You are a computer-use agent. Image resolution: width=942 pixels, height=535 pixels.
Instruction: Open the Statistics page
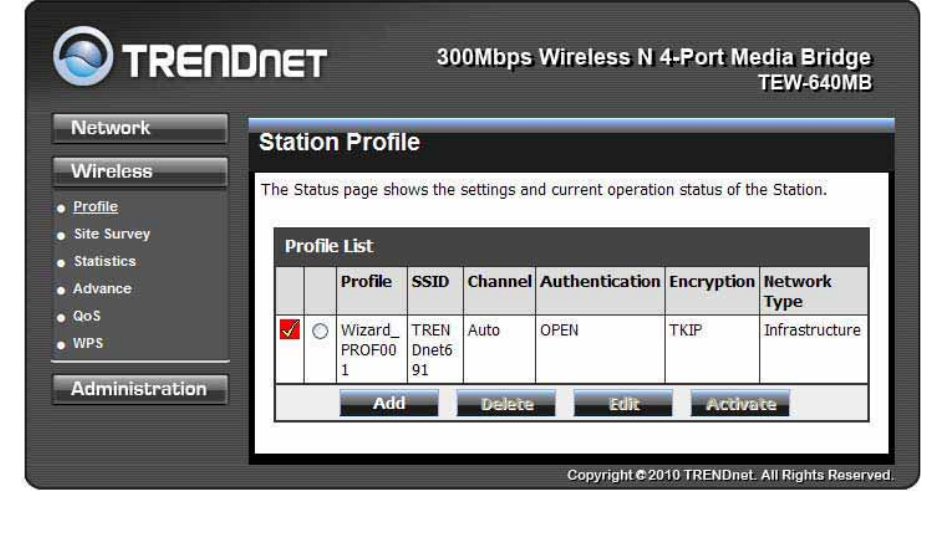[x=104, y=261]
